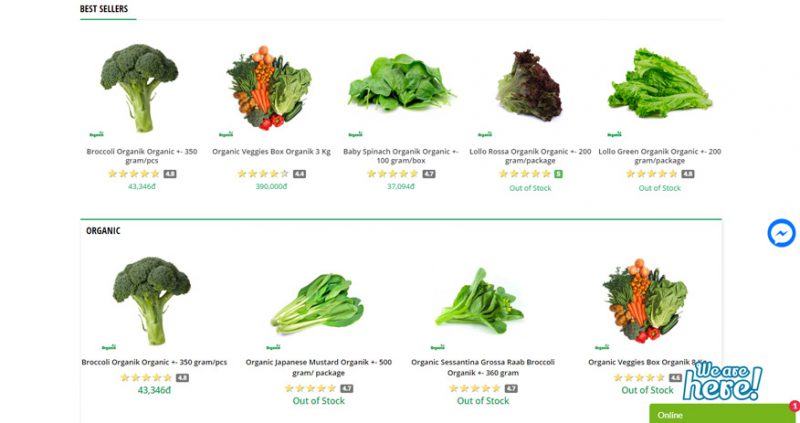Select the BEST SELLERS section tab

coord(104,9)
